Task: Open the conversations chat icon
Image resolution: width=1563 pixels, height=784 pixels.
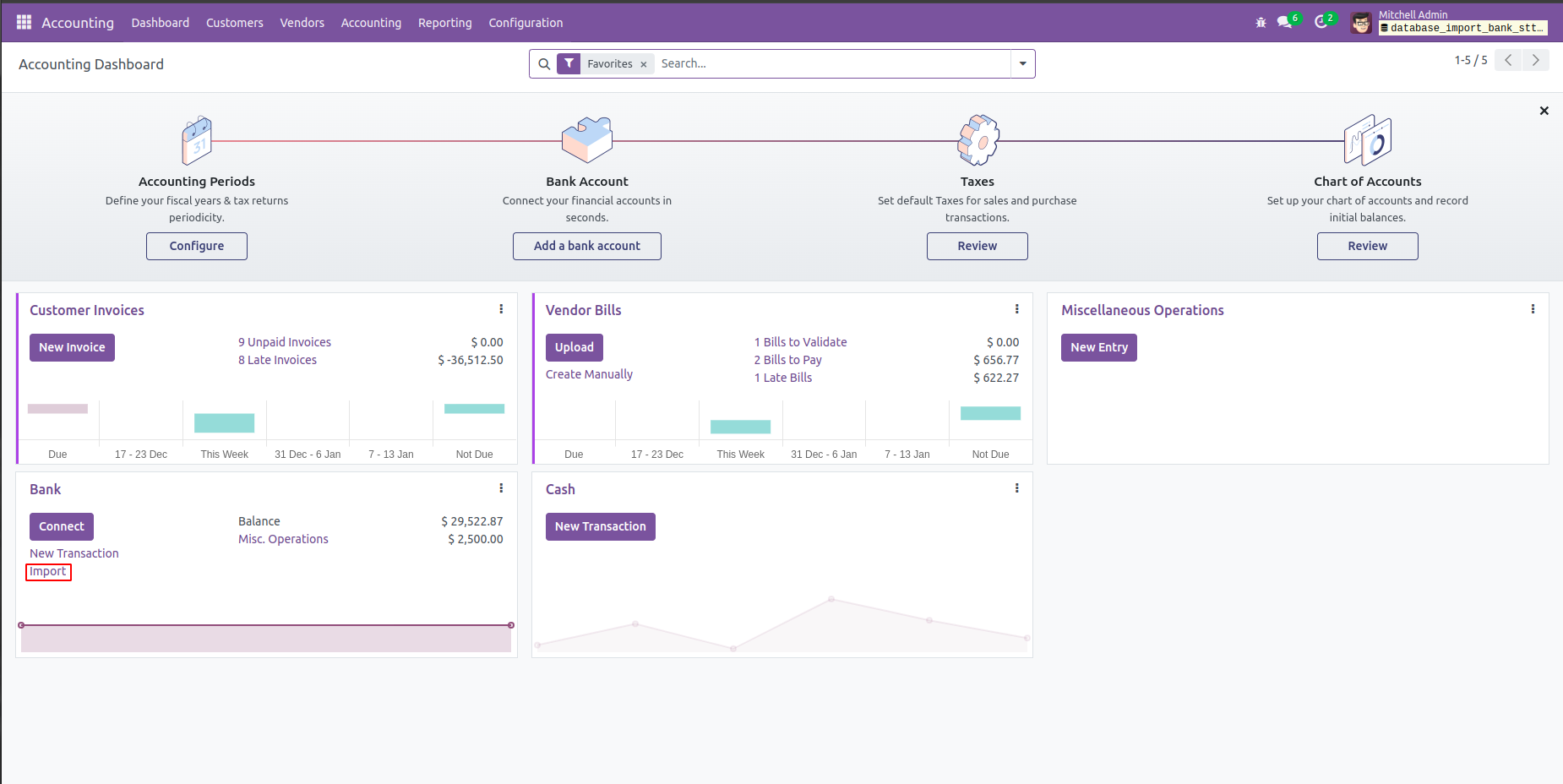Action: (1285, 22)
